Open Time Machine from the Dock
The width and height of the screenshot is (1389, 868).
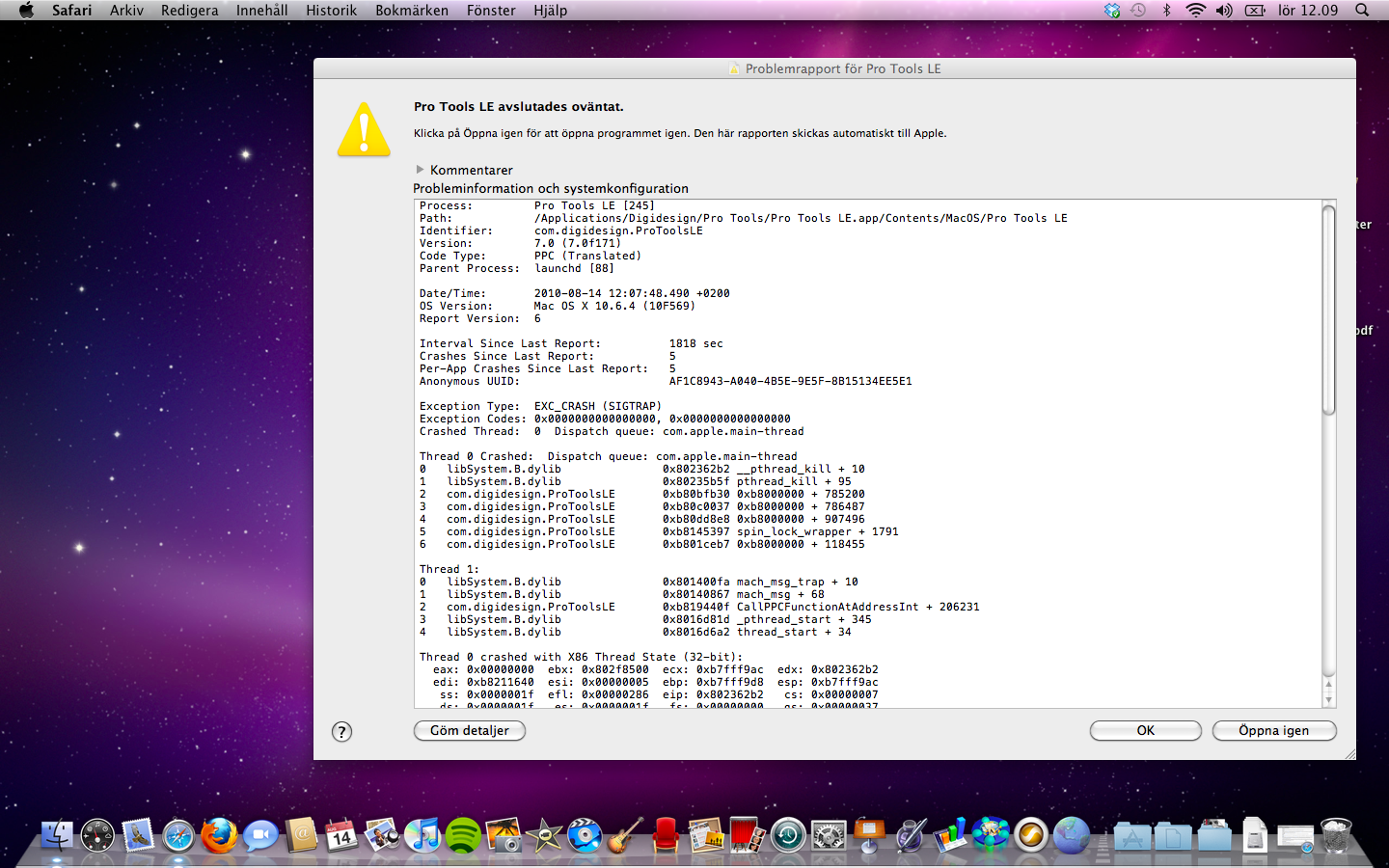click(x=787, y=835)
